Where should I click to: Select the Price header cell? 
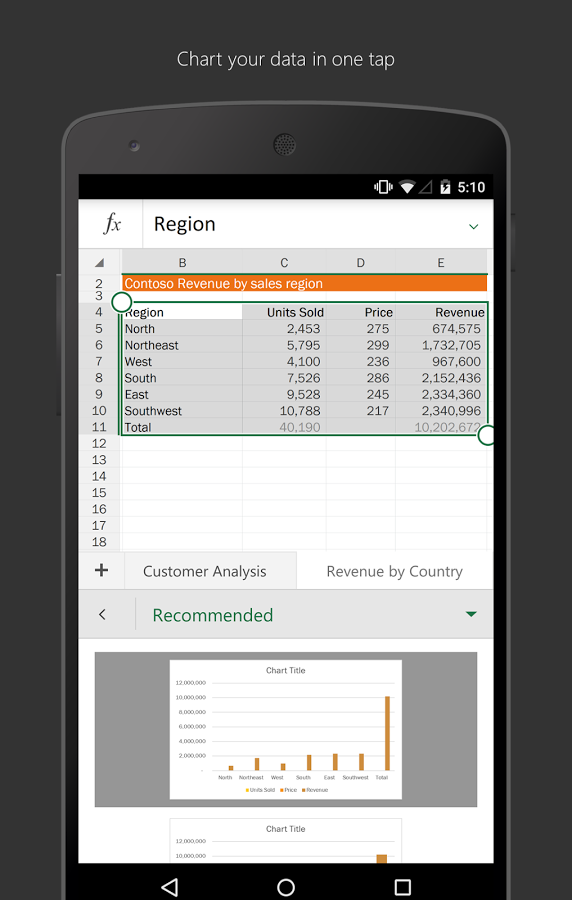[360, 312]
